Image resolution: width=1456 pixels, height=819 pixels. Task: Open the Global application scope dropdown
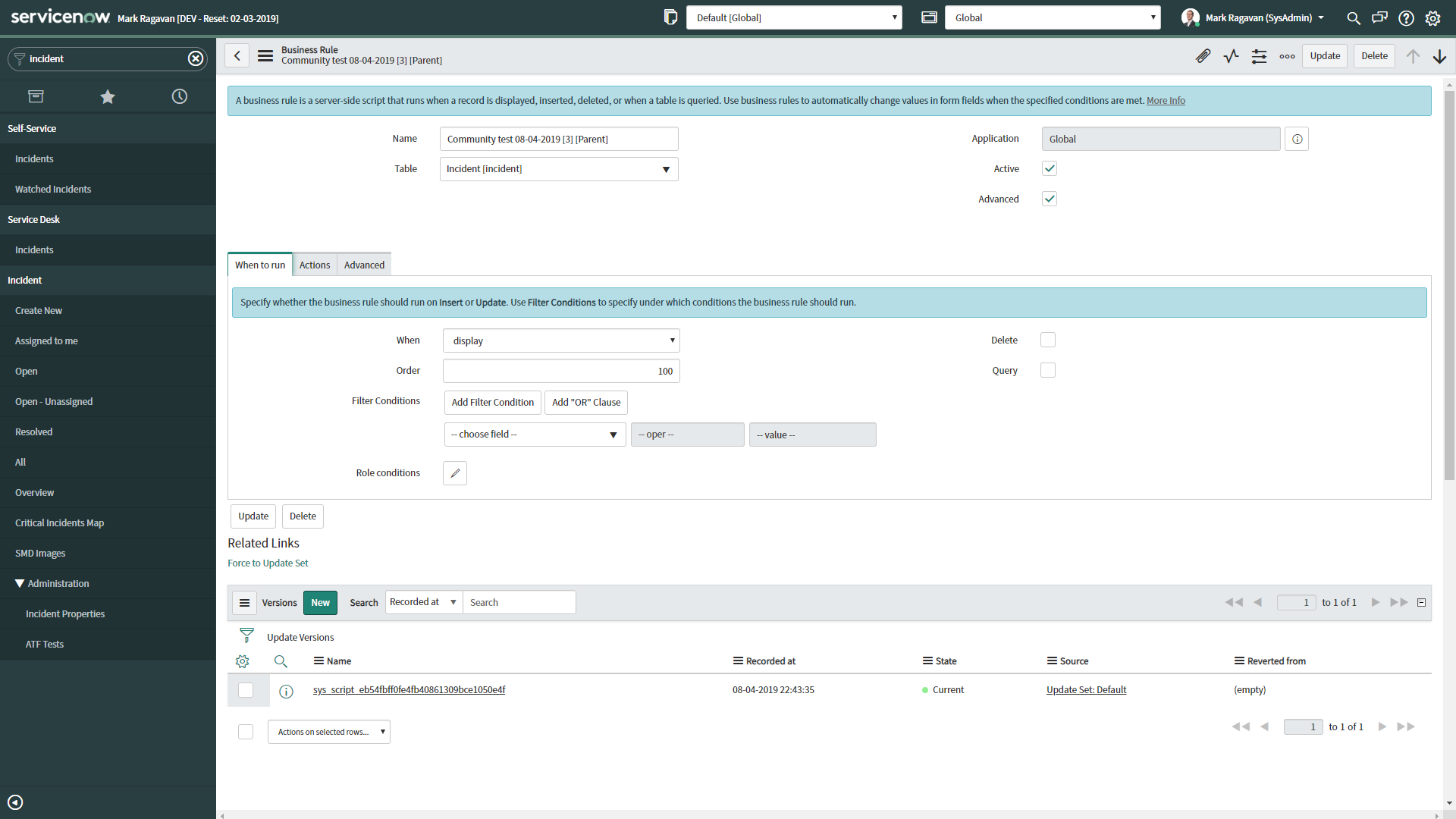(x=1053, y=17)
